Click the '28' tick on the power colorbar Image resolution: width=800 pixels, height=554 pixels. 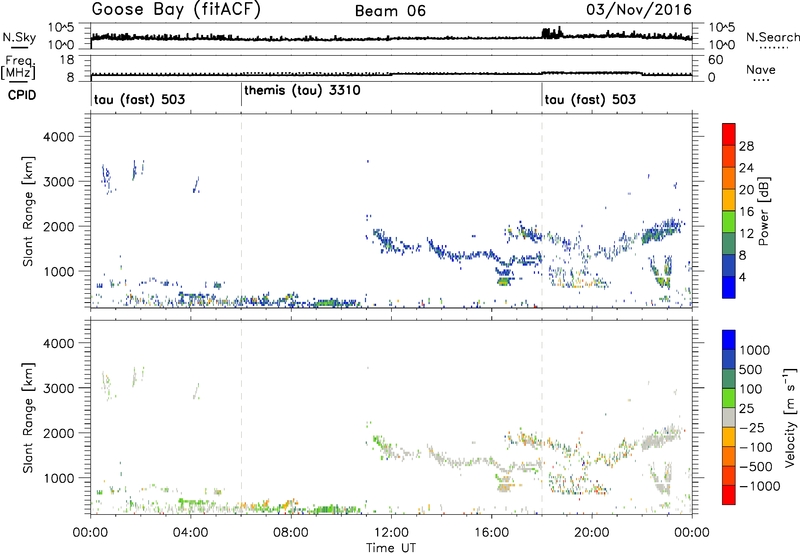pyautogui.click(x=746, y=146)
